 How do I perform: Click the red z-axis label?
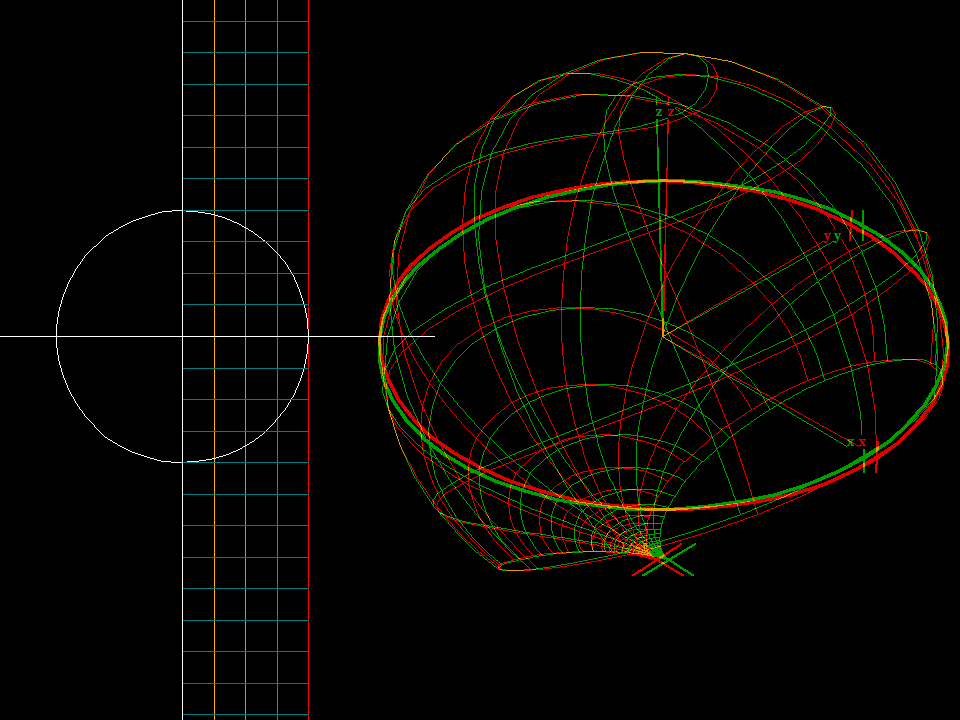coord(669,112)
